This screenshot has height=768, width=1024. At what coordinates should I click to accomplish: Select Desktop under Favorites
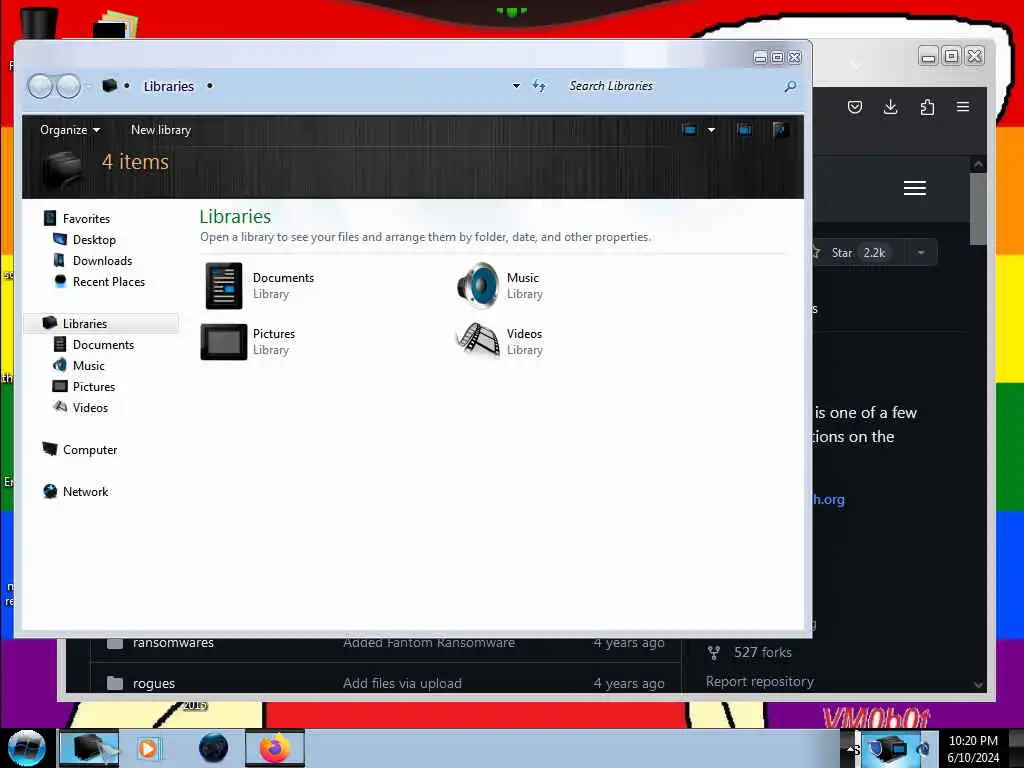click(x=94, y=240)
